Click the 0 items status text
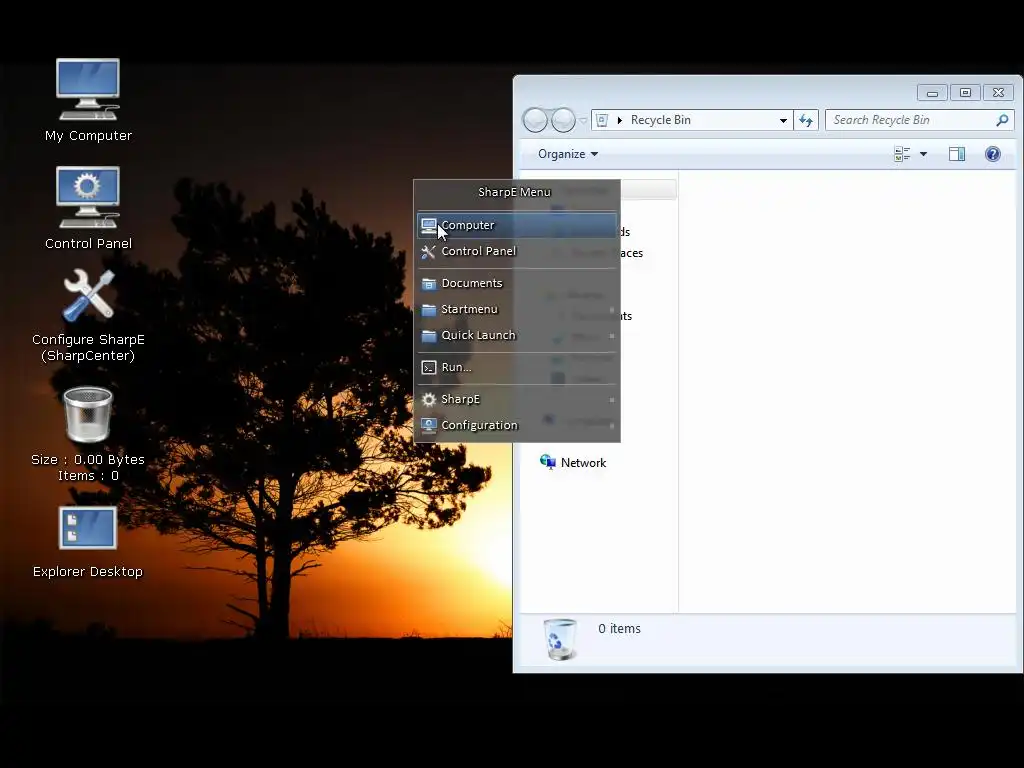Screen dimensions: 1024x768 (619, 629)
